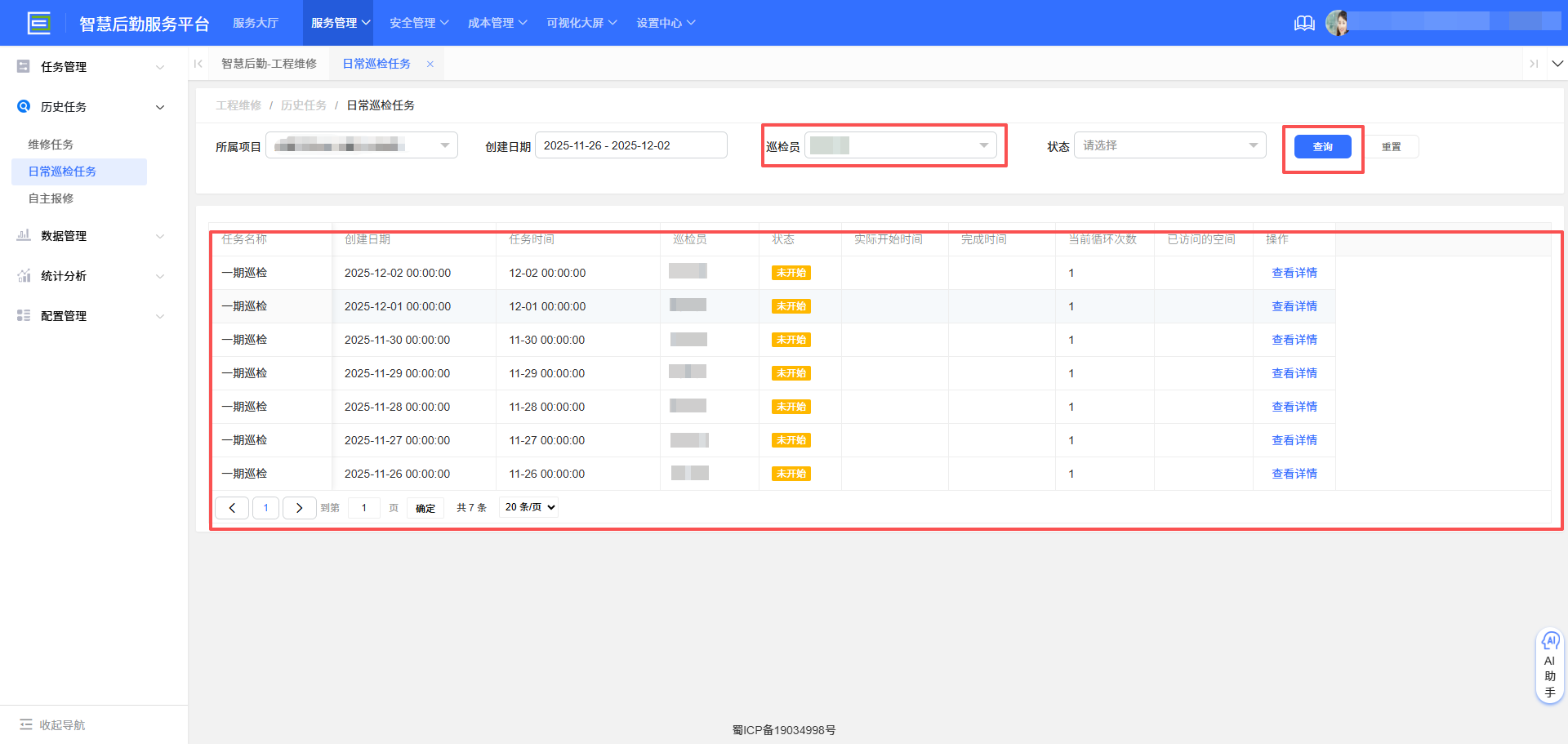Change page size via the 20条/页 dropdown
The width and height of the screenshot is (1568, 744).
(528, 507)
